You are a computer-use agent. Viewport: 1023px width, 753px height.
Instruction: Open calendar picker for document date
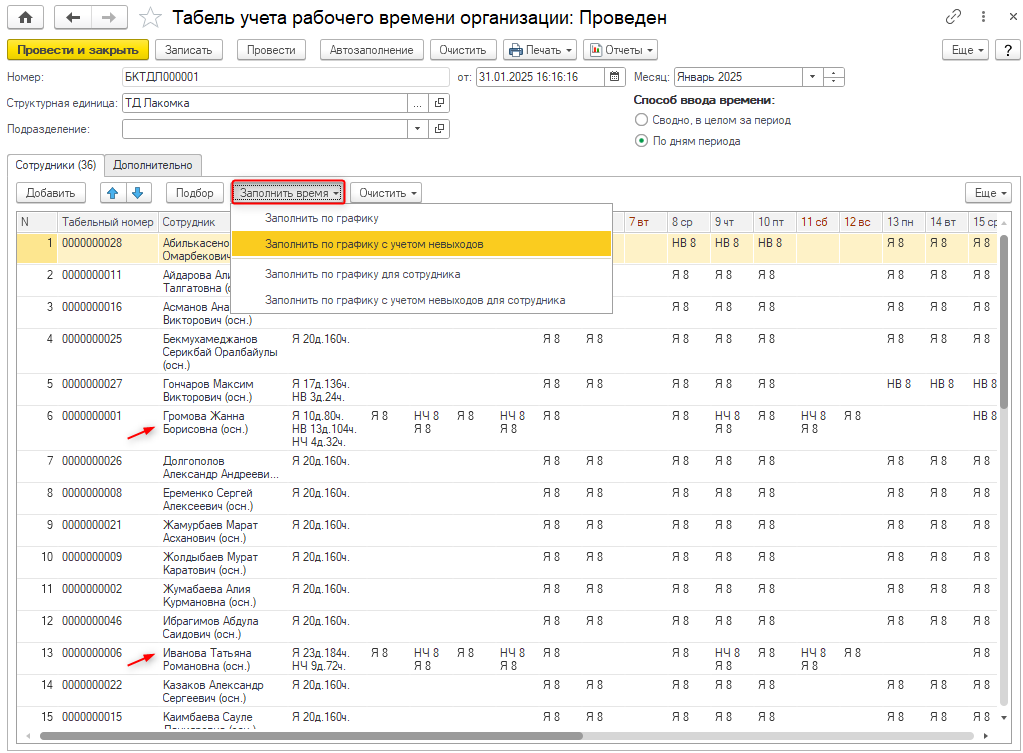click(x=612, y=76)
